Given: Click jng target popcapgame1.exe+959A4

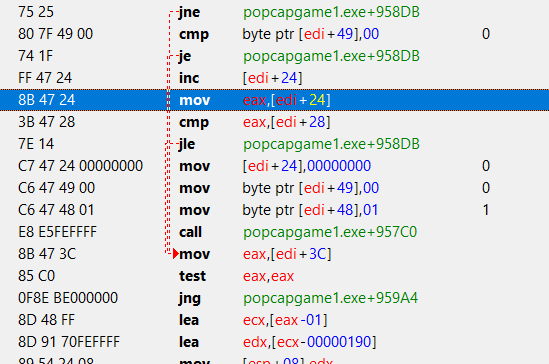Looking at the screenshot, I should (x=331, y=298).
